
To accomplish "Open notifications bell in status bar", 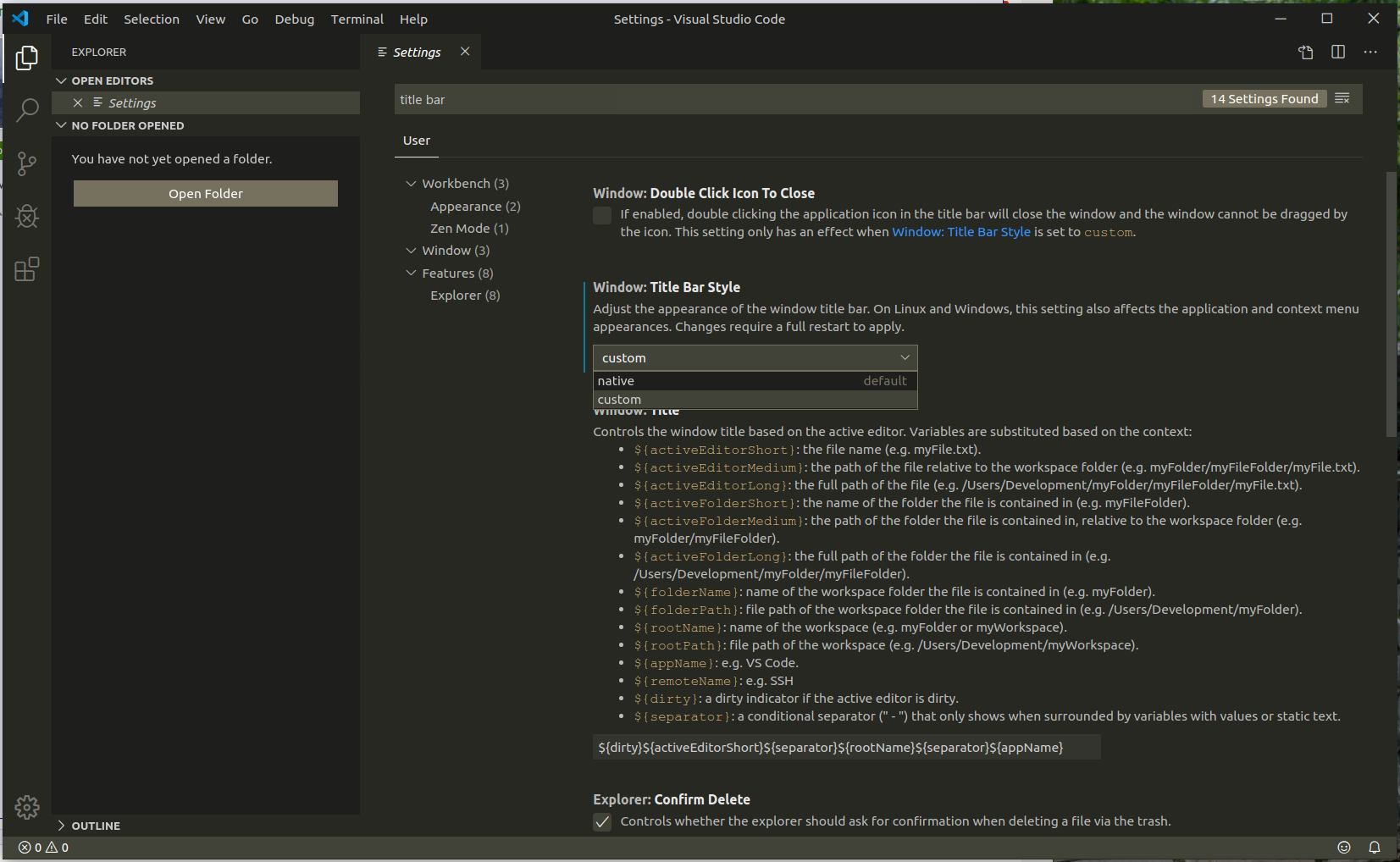I will tap(1375, 848).
